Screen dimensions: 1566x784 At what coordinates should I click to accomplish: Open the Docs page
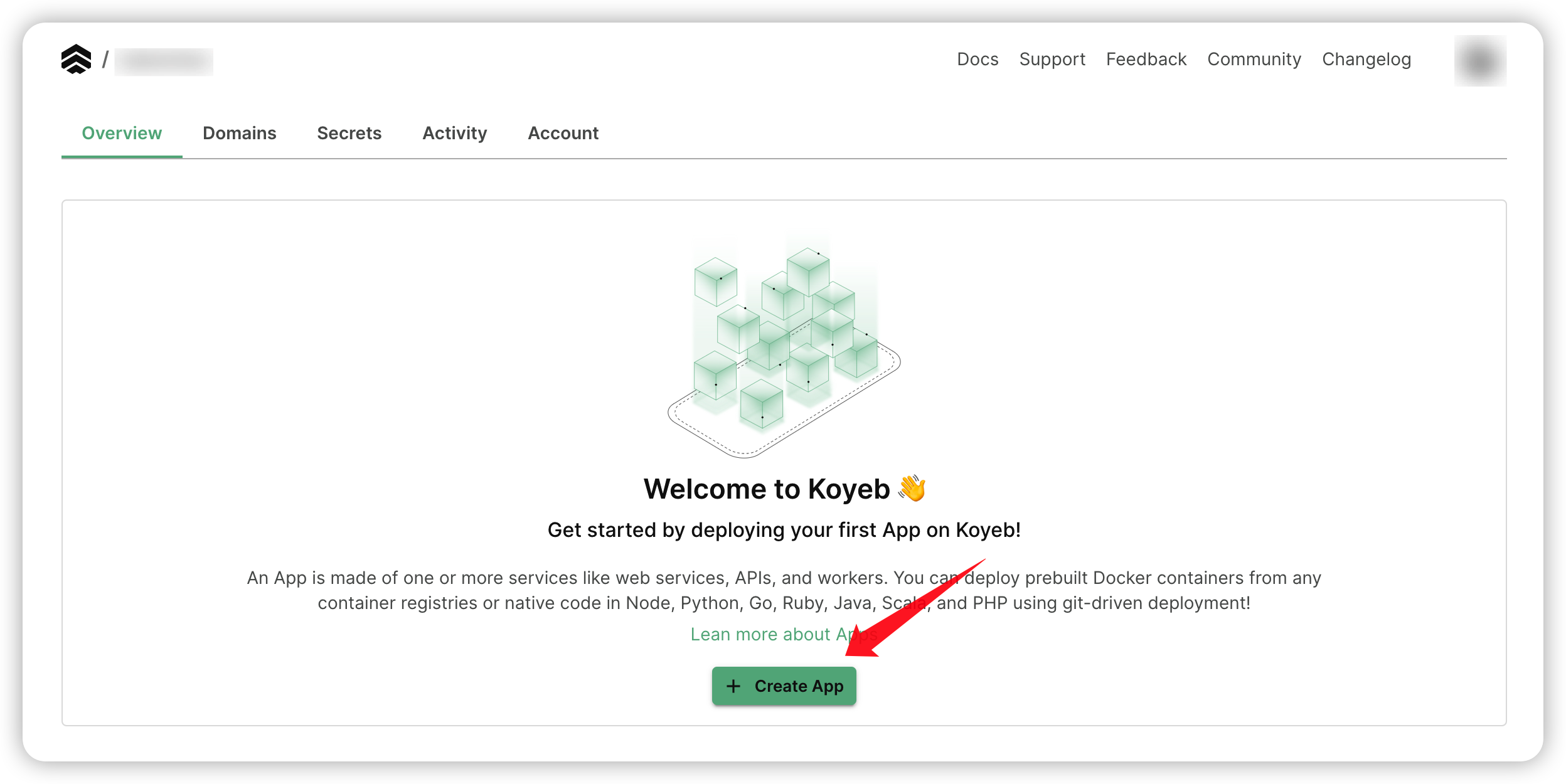click(977, 59)
